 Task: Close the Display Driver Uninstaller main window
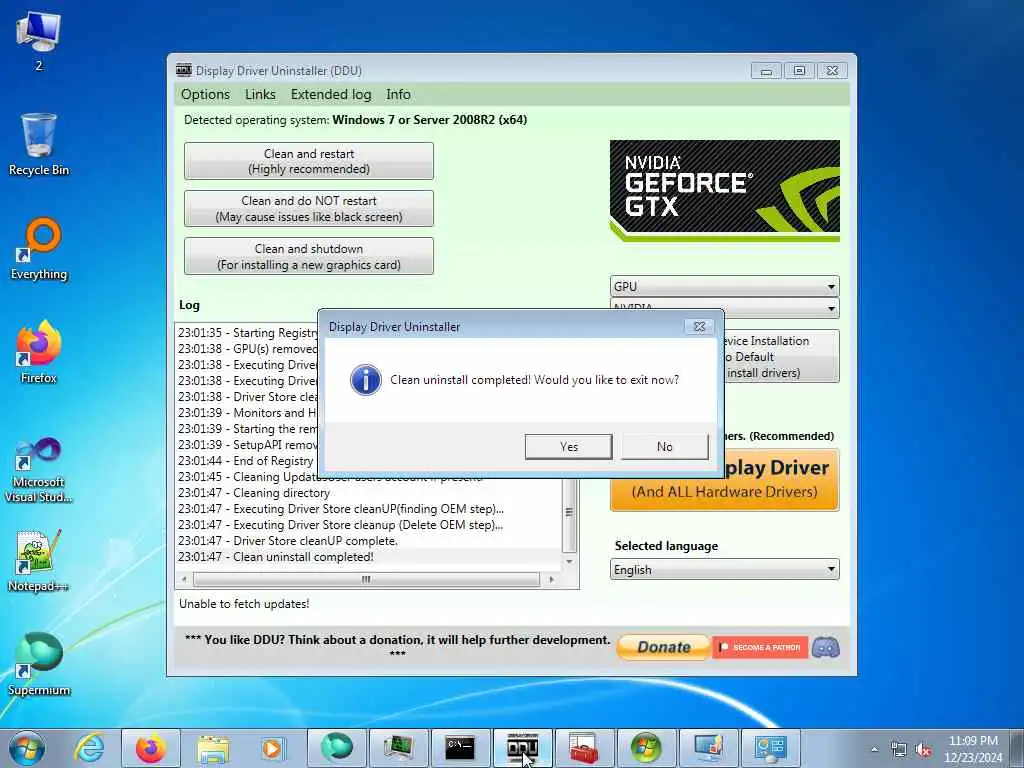click(832, 71)
